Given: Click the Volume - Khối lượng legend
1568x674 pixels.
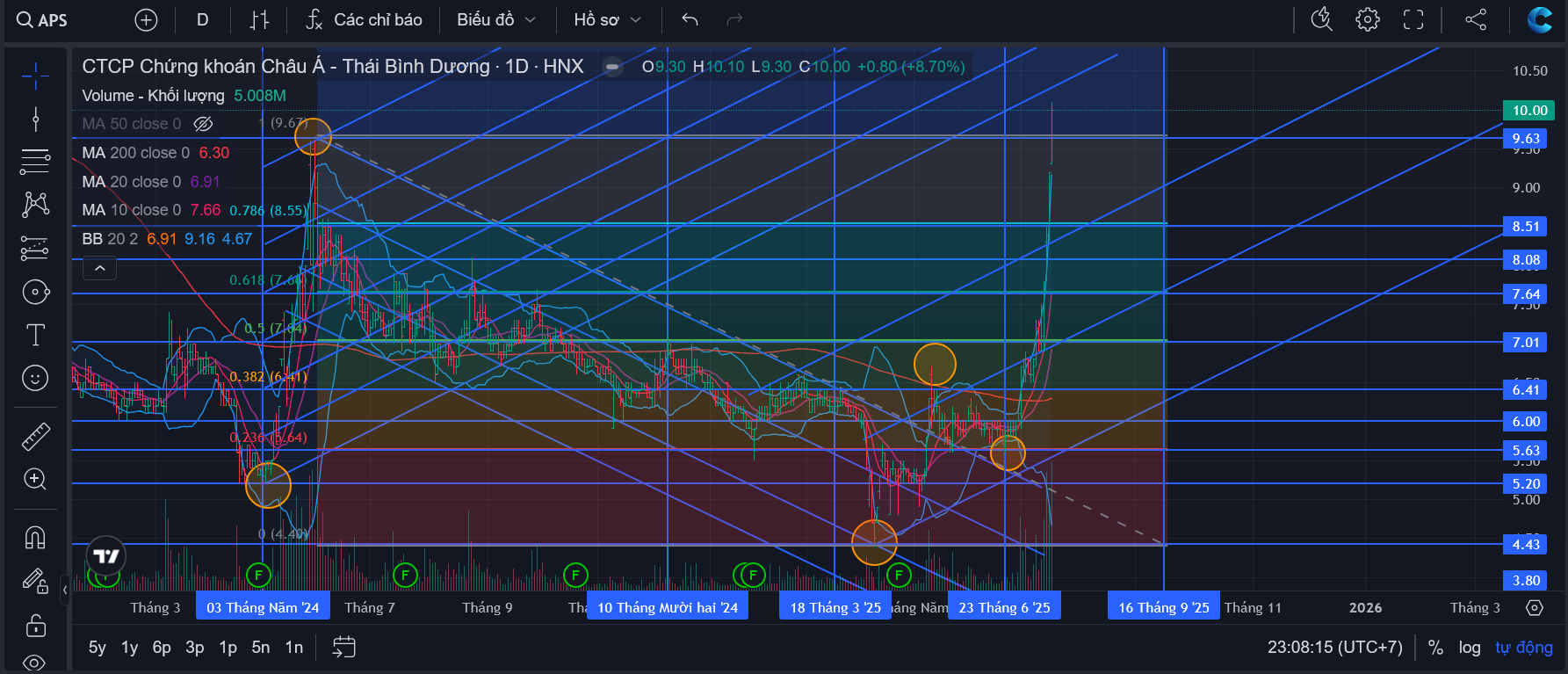Looking at the screenshot, I should point(153,96).
